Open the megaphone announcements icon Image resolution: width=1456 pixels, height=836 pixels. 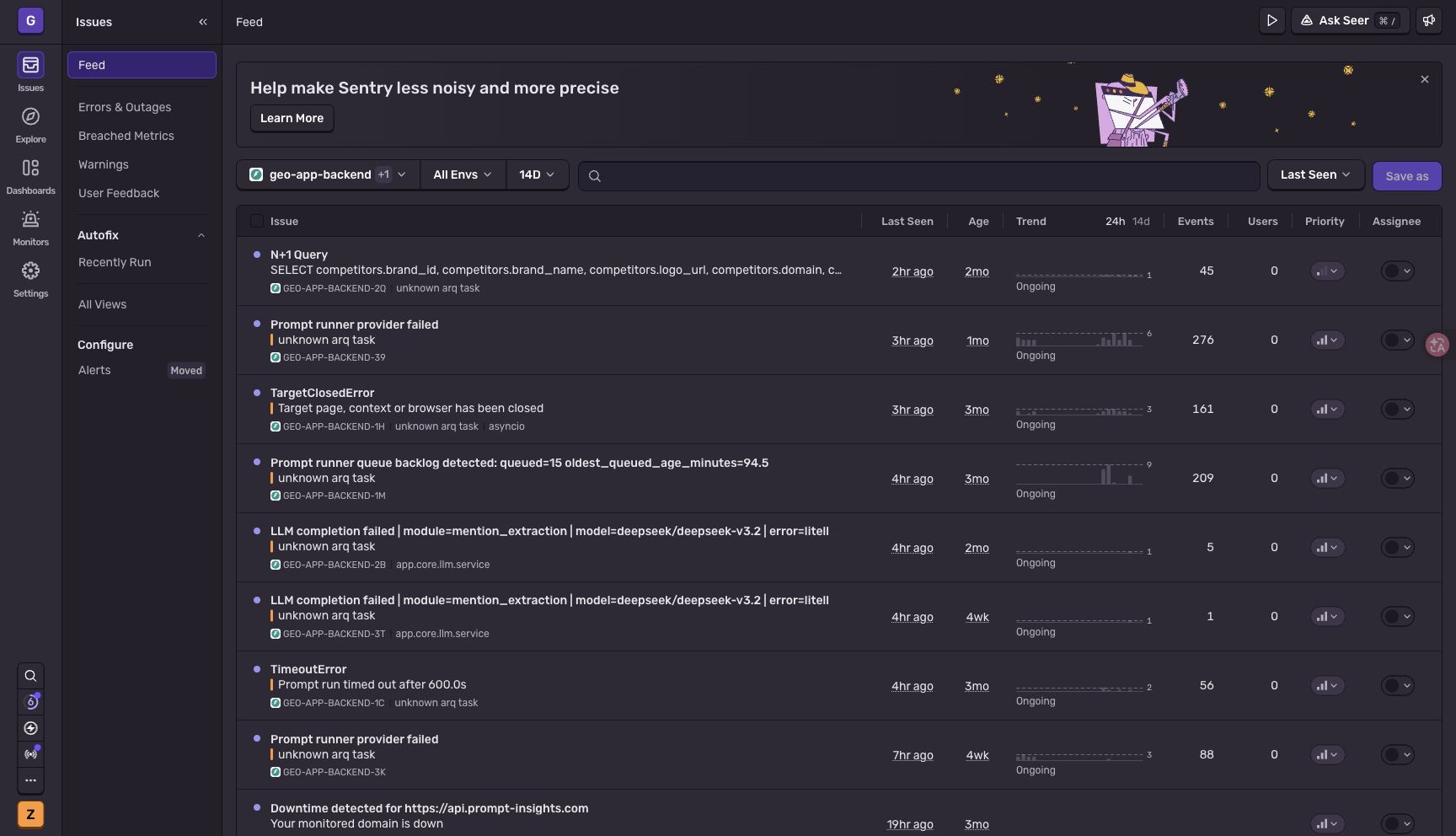click(x=1429, y=20)
